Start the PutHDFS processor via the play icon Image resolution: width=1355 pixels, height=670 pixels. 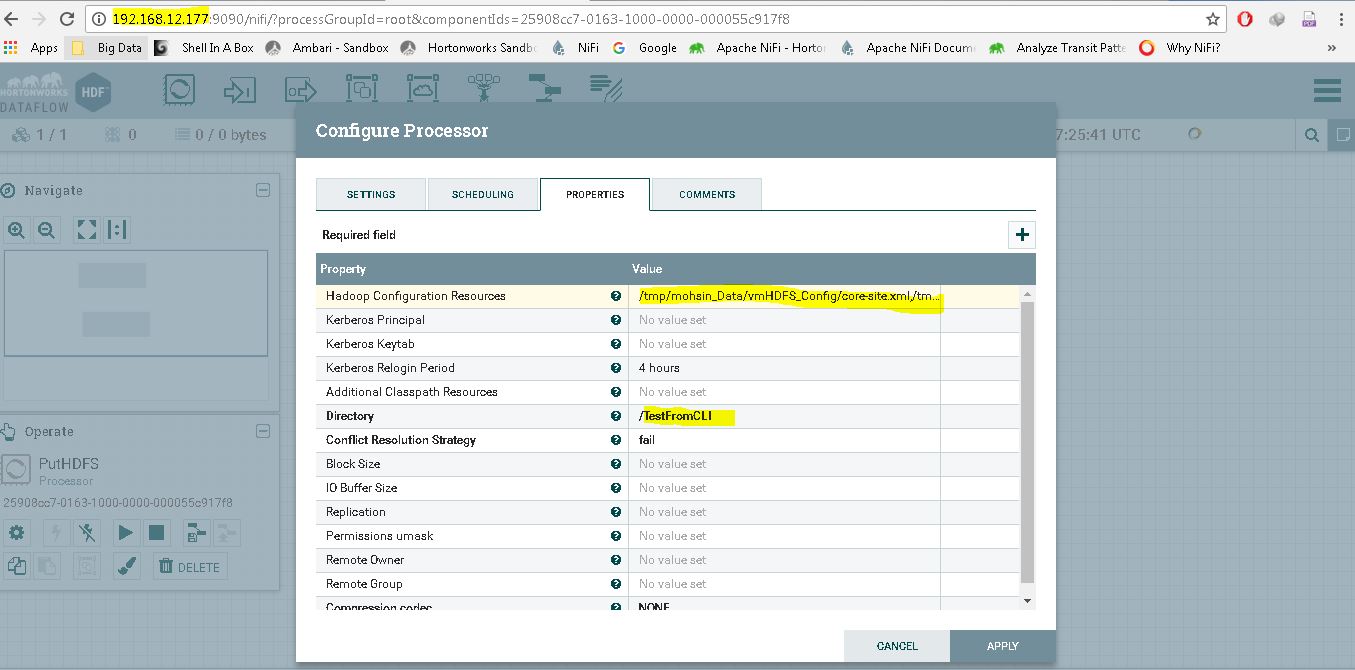125,533
